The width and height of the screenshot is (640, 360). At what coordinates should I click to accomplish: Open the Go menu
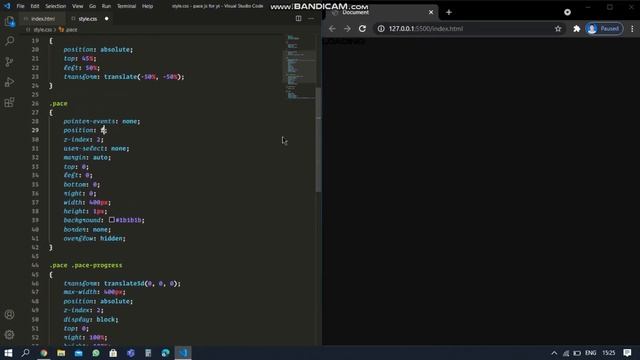click(x=93, y=6)
